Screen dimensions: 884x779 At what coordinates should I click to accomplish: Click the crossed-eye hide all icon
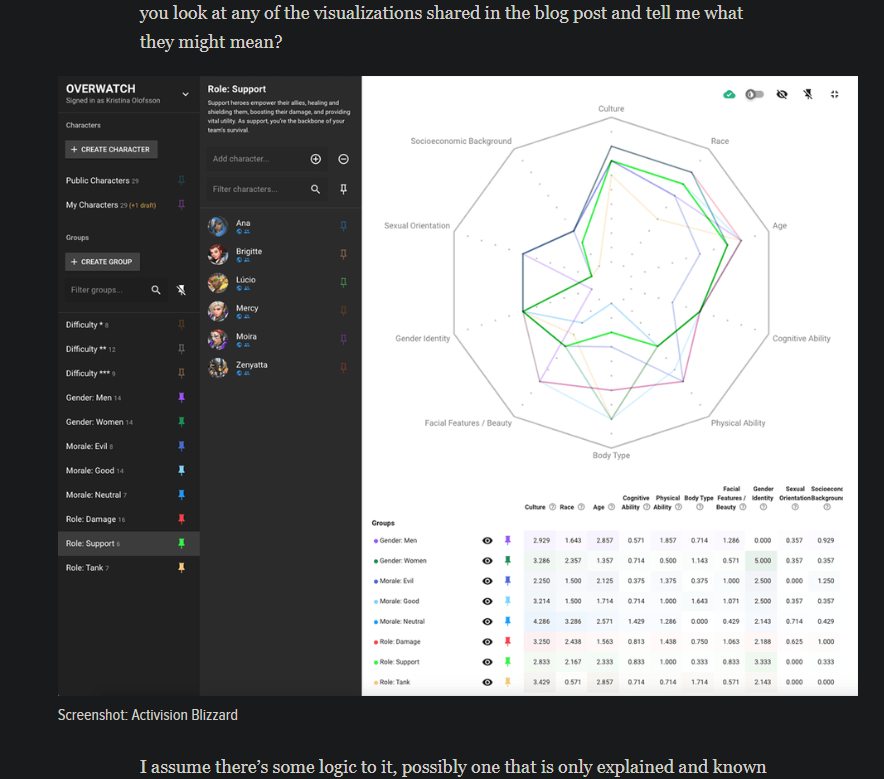(781, 94)
